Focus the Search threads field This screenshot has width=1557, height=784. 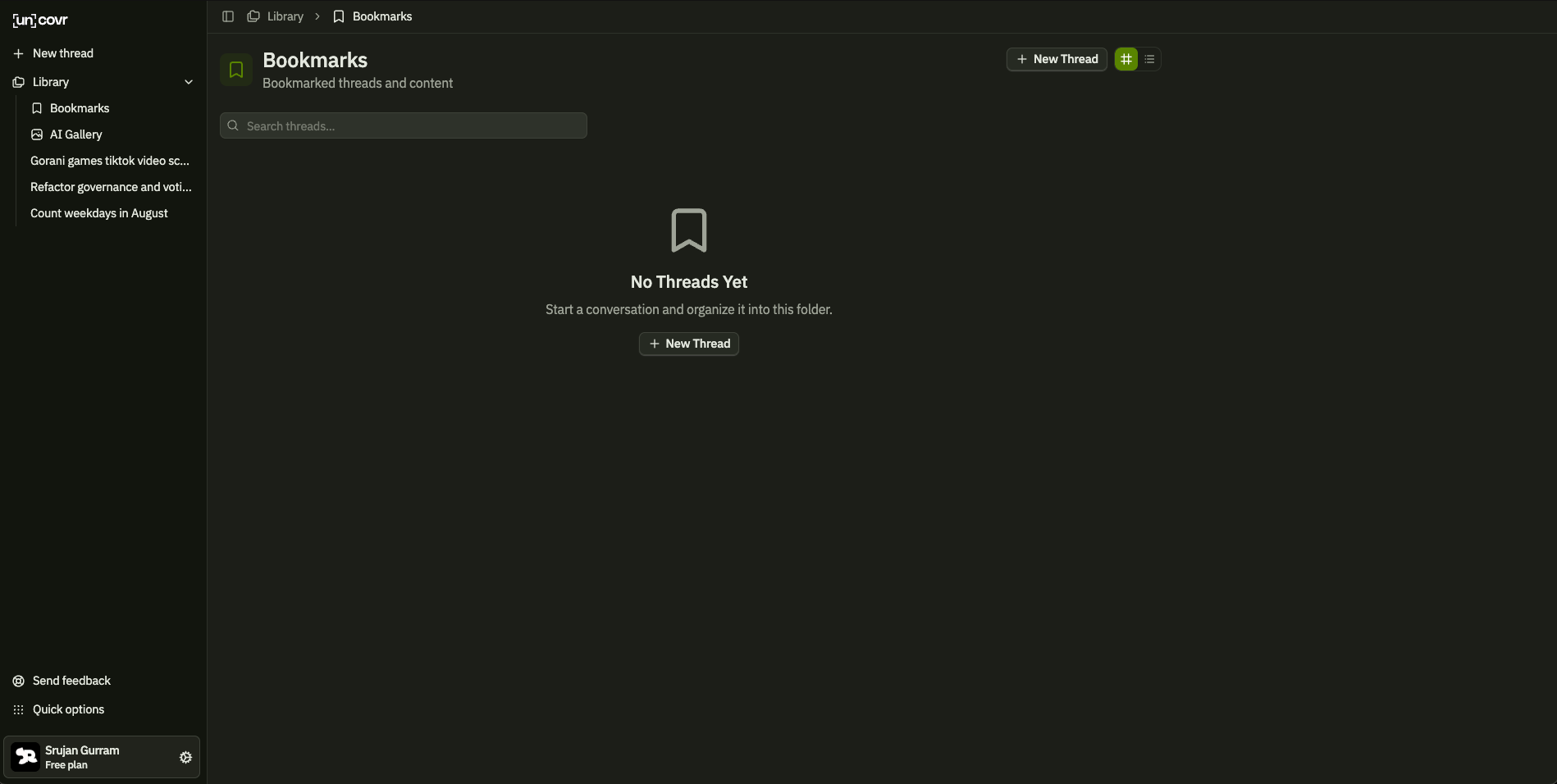(410, 125)
